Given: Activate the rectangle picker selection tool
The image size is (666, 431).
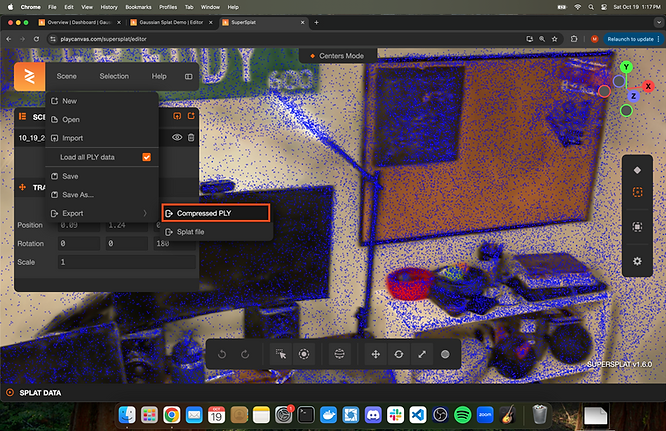Looking at the screenshot, I should pyautogui.click(x=282, y=354).
